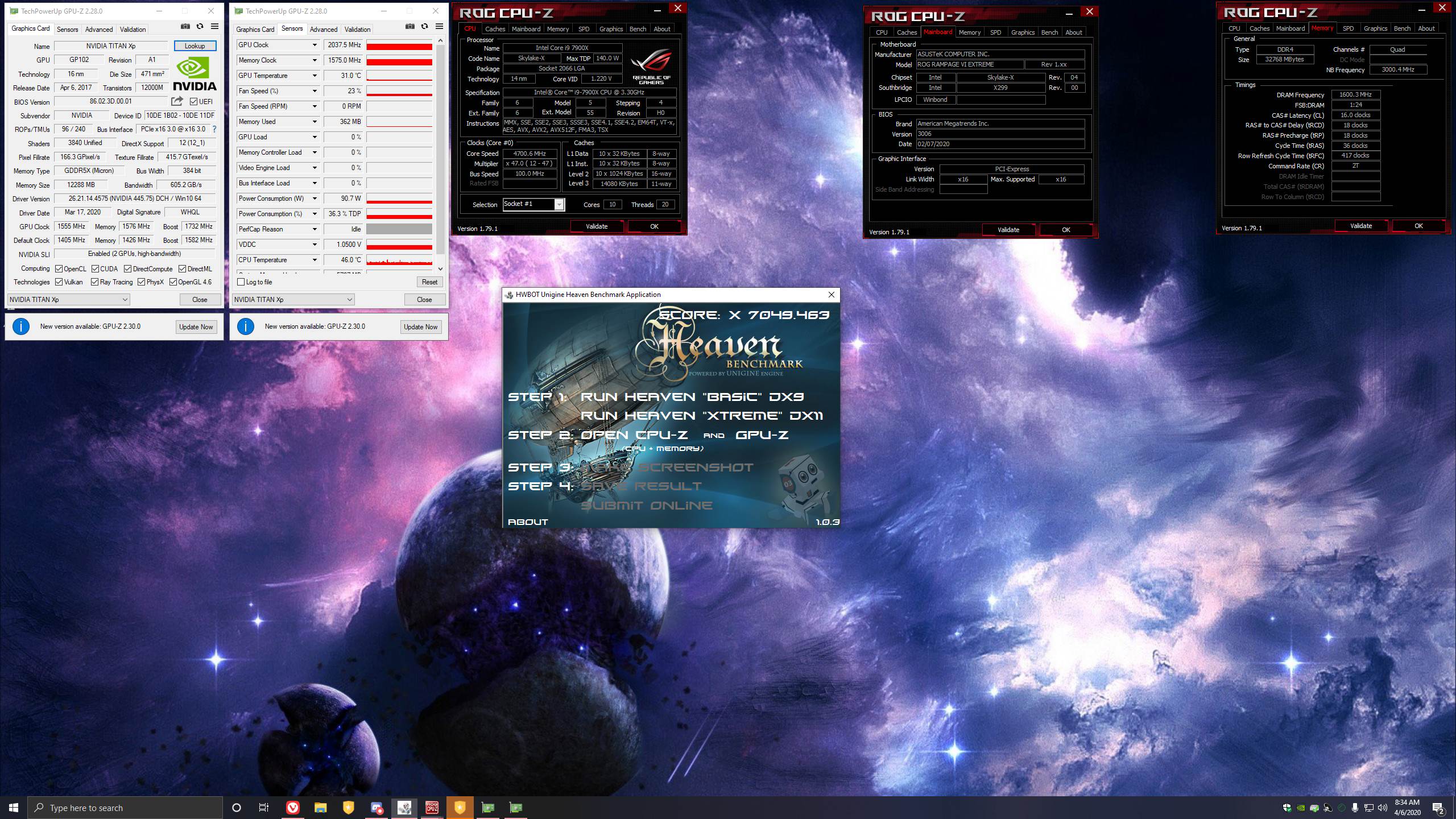Click the Lookup button
This screenshot has height=819, width=1456.
(x=195, y=46)
